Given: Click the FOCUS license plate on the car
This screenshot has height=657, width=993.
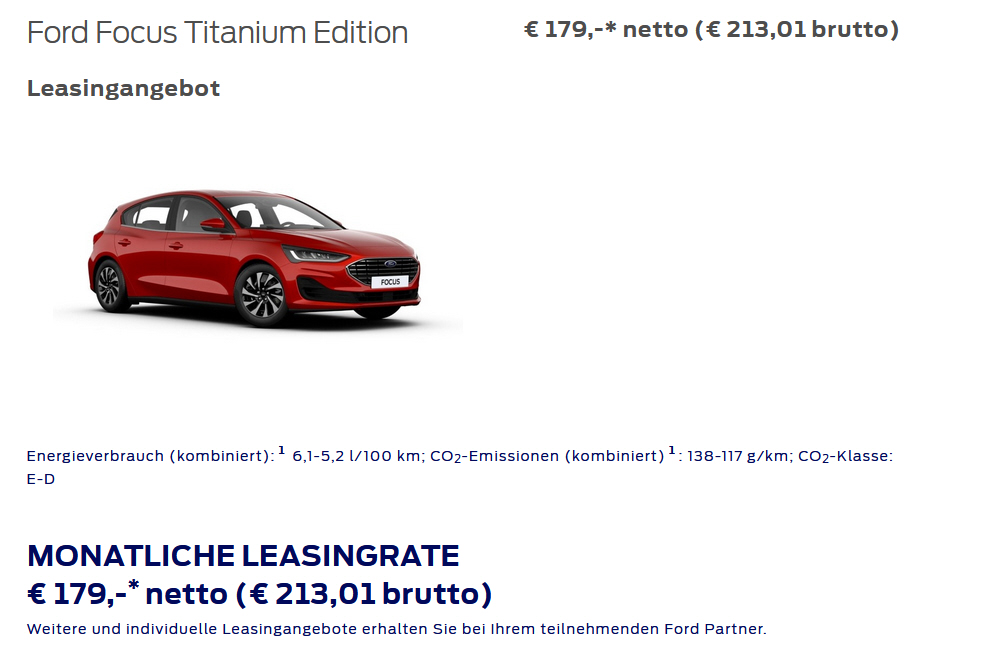Looking at the screenshot, I should coord(390,282).
